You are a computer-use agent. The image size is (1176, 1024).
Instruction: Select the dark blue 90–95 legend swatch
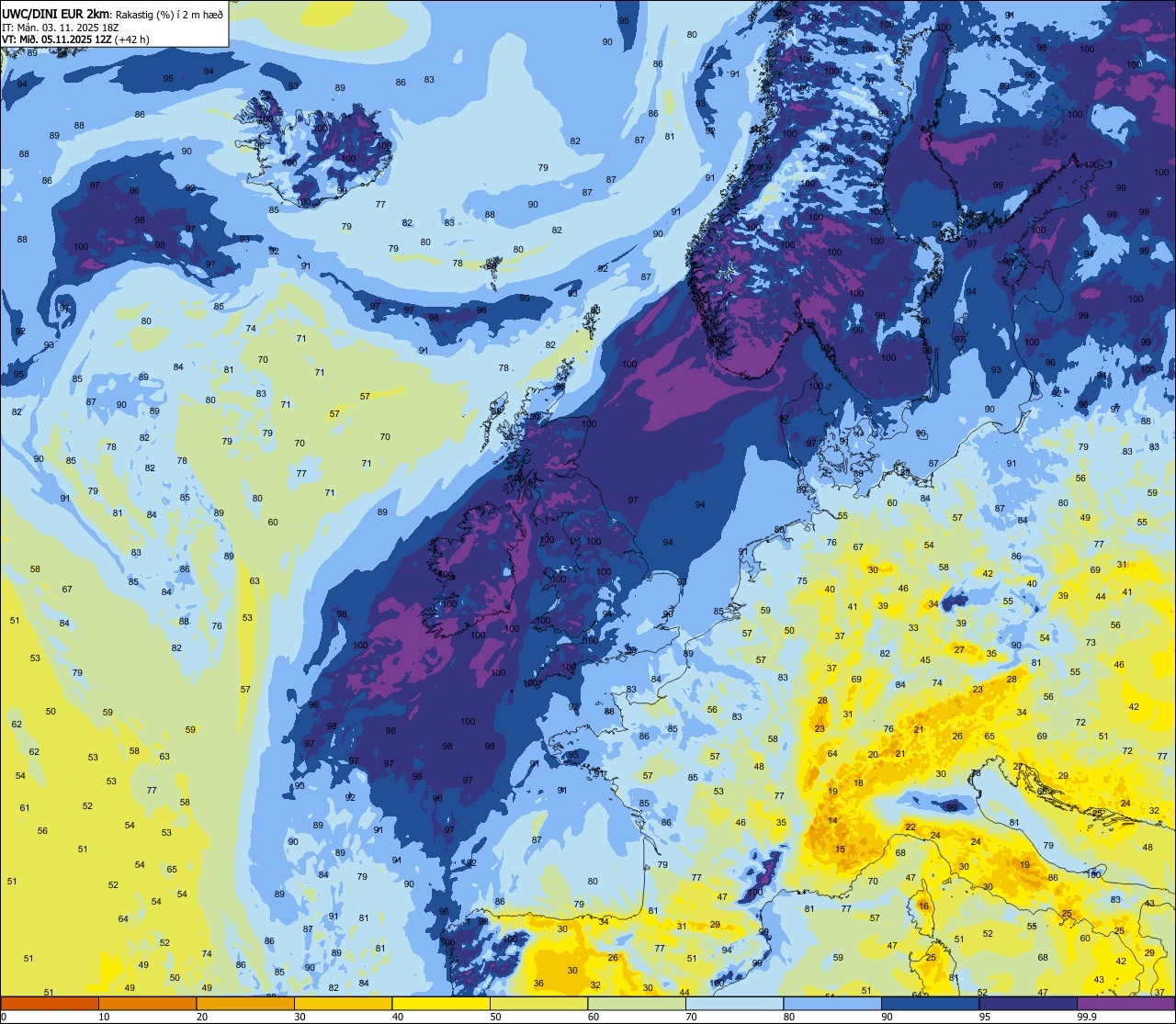tap(930, 1003)
